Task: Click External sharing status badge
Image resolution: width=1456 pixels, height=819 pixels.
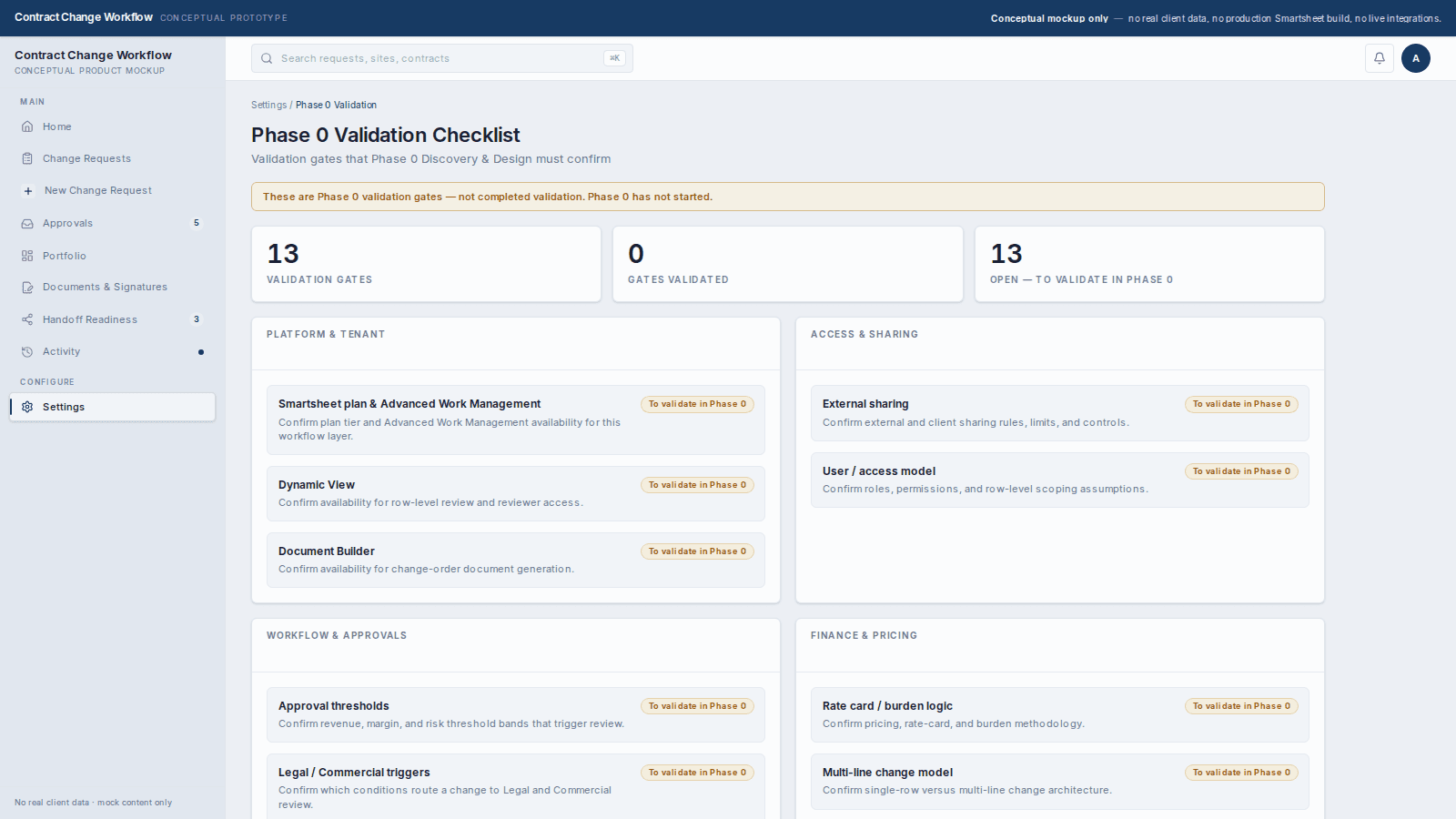Action: coord(1241,404)
